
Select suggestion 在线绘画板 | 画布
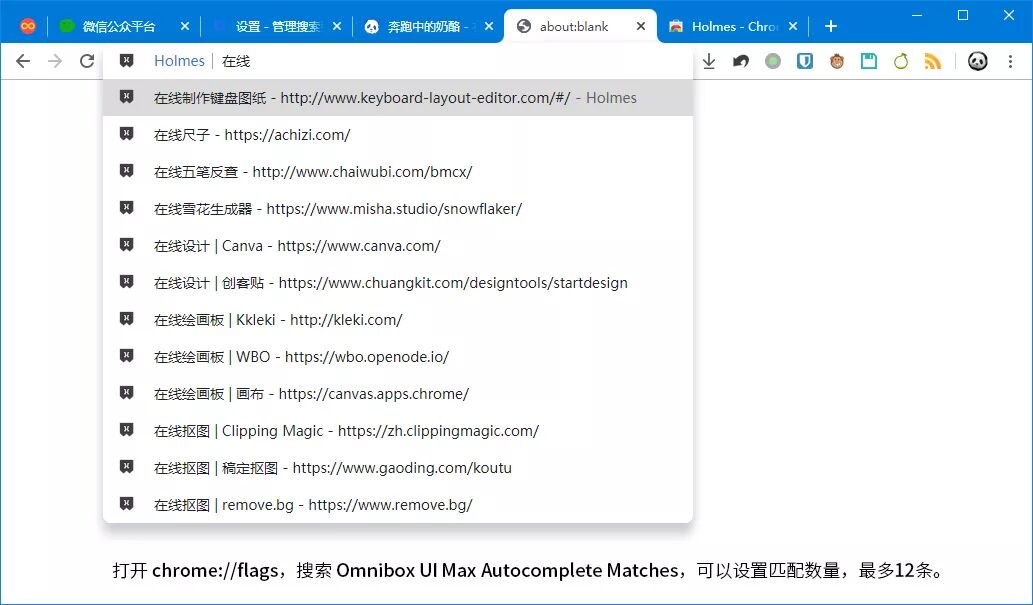[x=398, y=393]
